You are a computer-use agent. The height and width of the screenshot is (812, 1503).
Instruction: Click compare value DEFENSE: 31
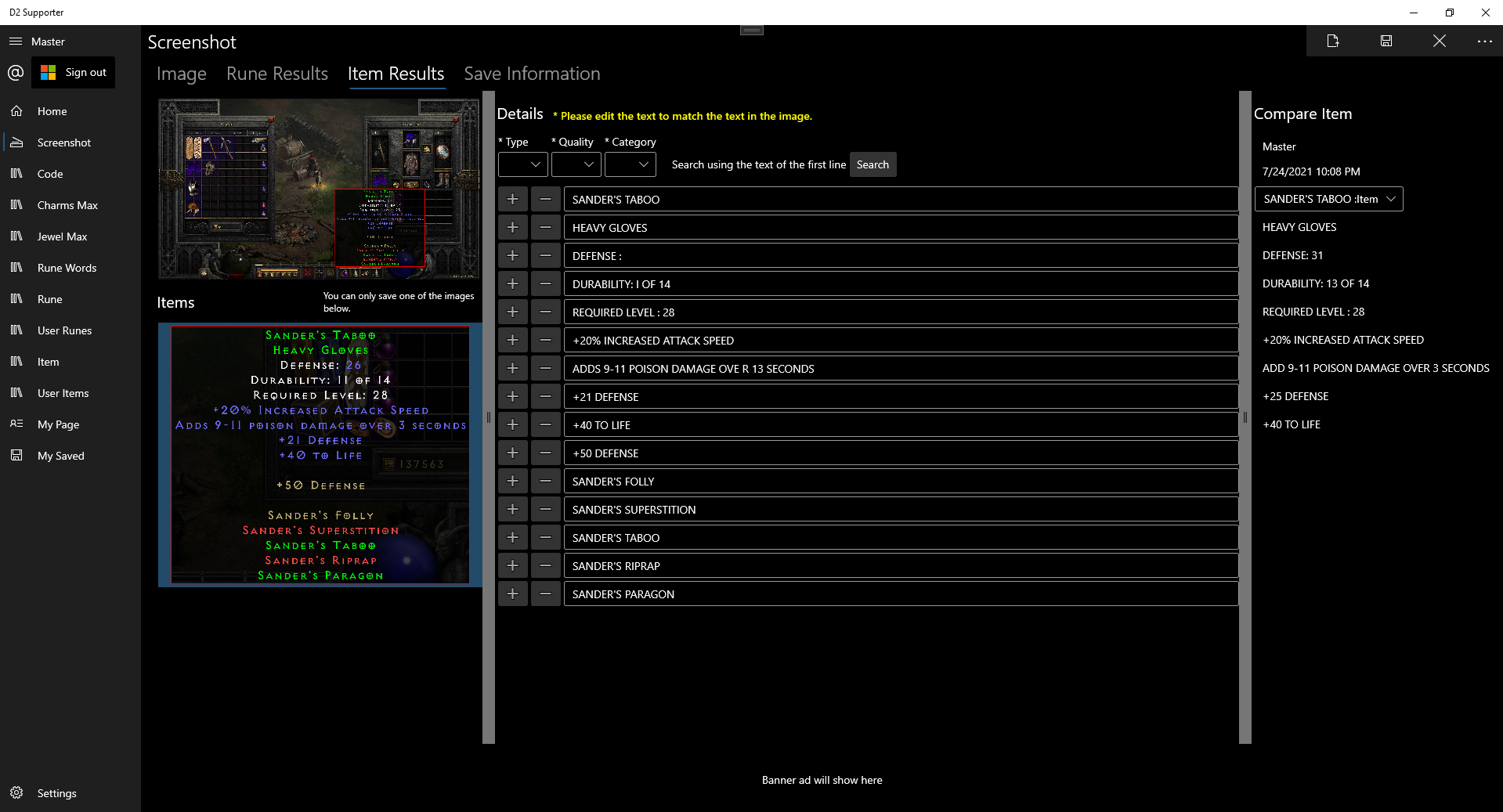[x=1292, y=255]
